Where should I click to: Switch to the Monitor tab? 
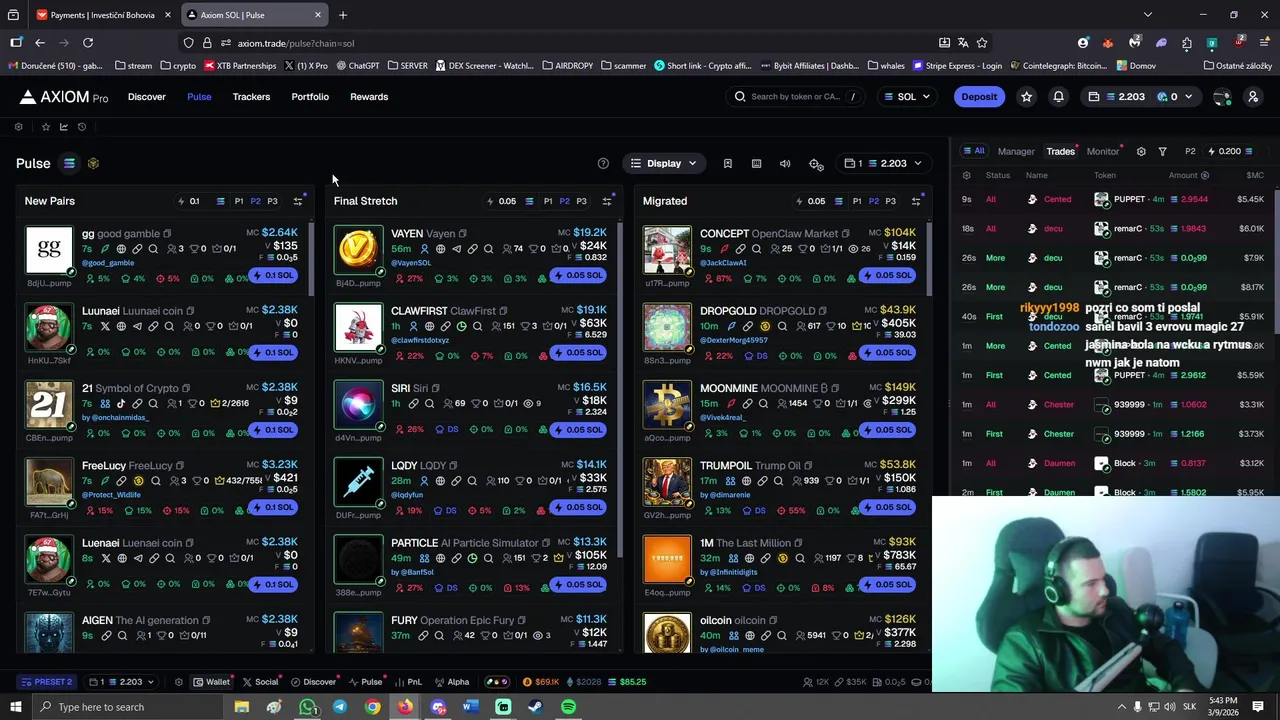pyautogui.click(x=1103, y=152)
